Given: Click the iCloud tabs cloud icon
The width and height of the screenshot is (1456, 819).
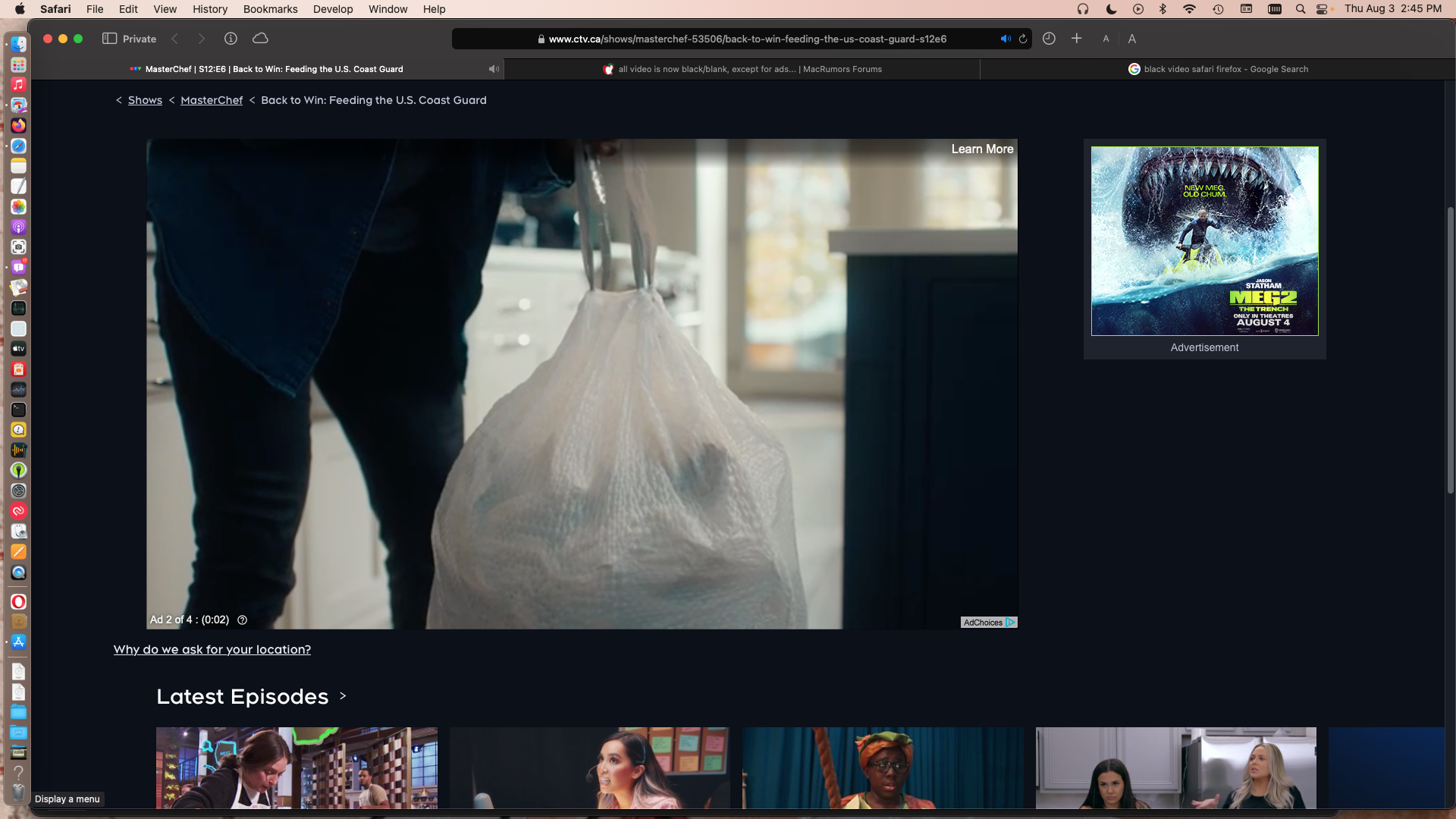Looking at the screenshot, I should pyautogui.click(x=260, y=39).
